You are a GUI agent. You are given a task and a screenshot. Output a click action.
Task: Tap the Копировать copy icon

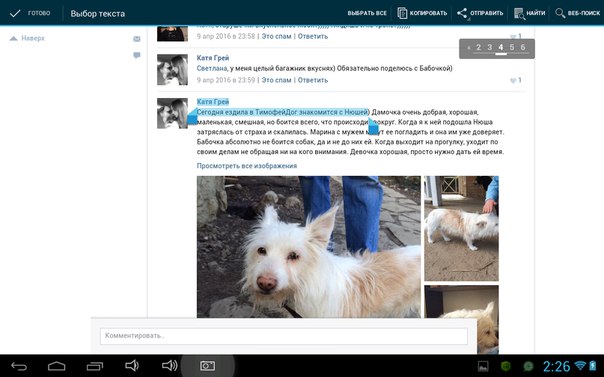coord(402,13)
